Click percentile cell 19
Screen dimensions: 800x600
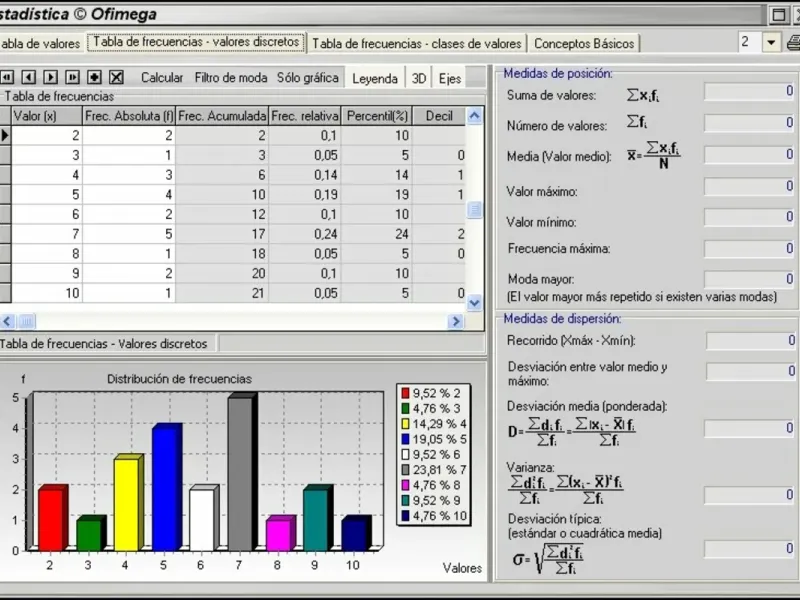click(377, 194)
